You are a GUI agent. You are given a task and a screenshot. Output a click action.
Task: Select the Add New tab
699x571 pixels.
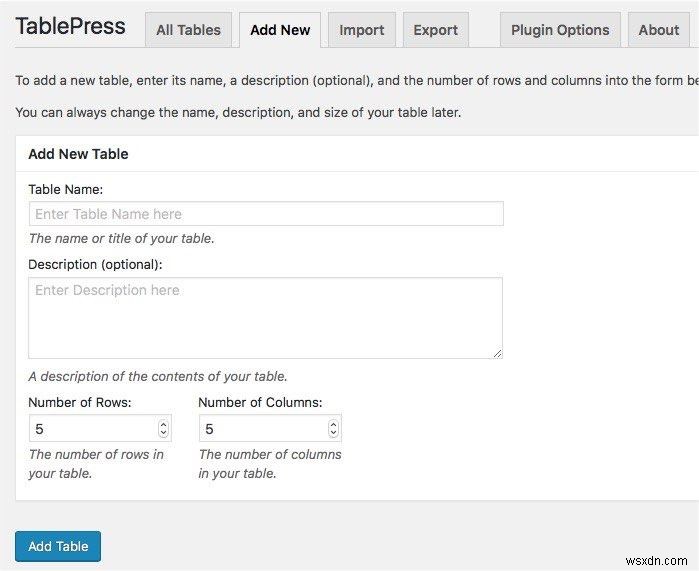coord(280,30)
